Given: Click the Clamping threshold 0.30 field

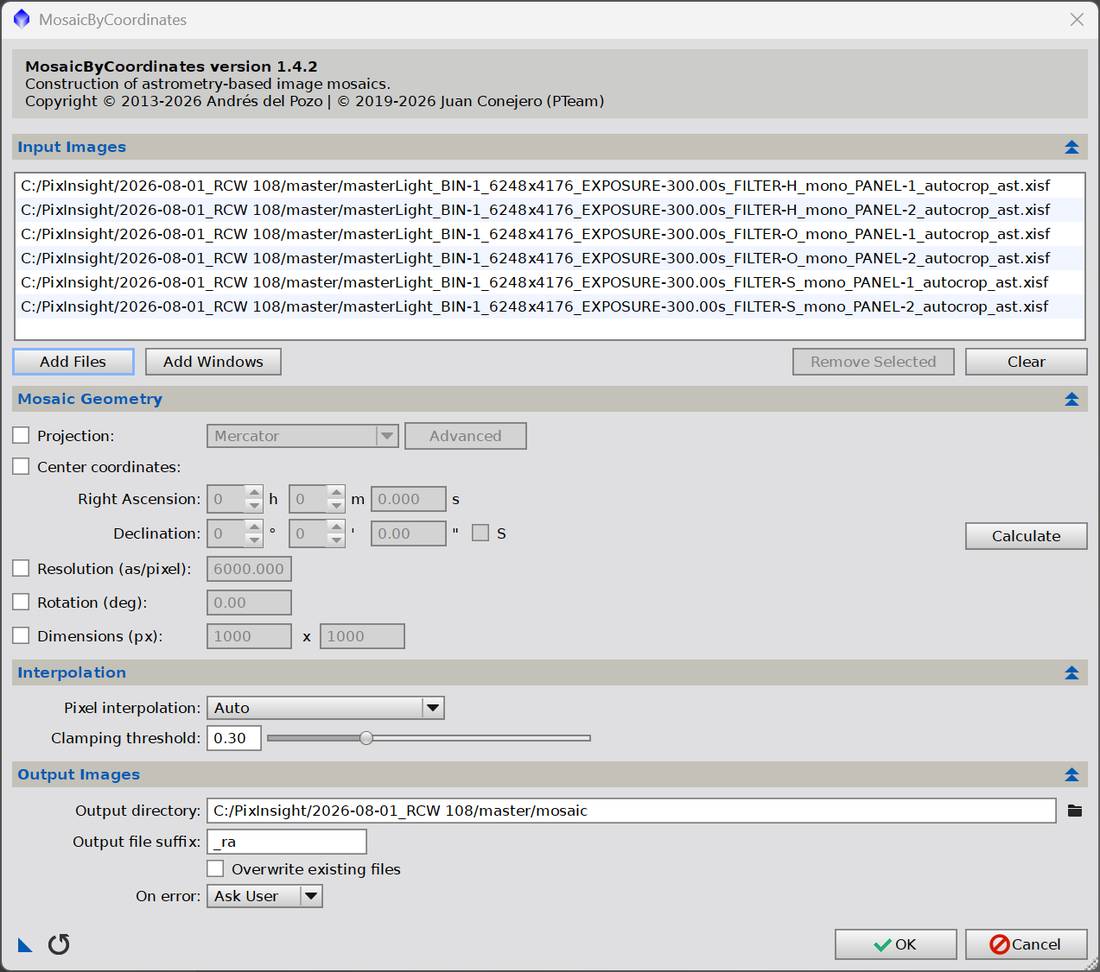Looking at the screenshot, I should tap(234, 738).
